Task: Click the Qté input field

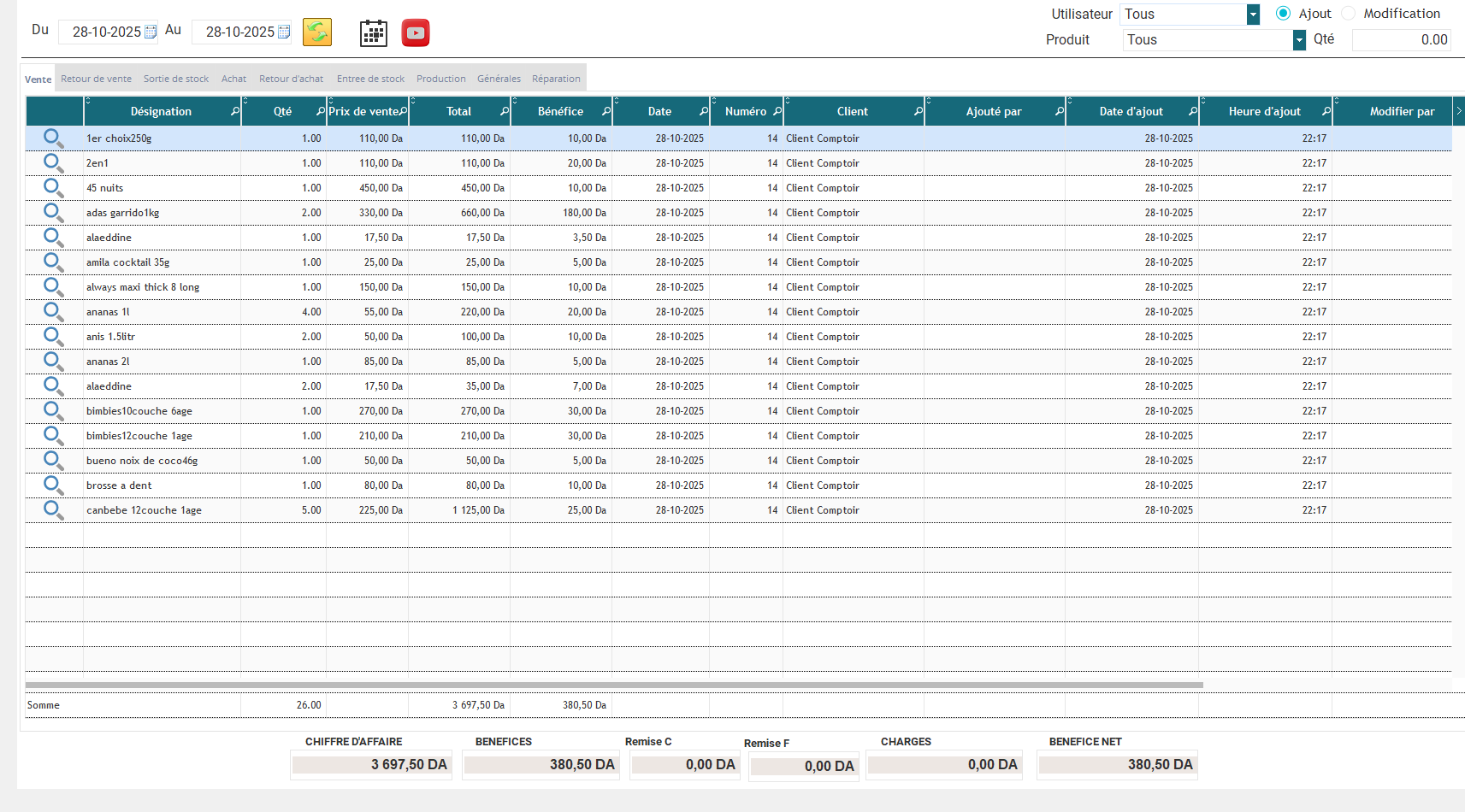Action: click(1401, 40)
